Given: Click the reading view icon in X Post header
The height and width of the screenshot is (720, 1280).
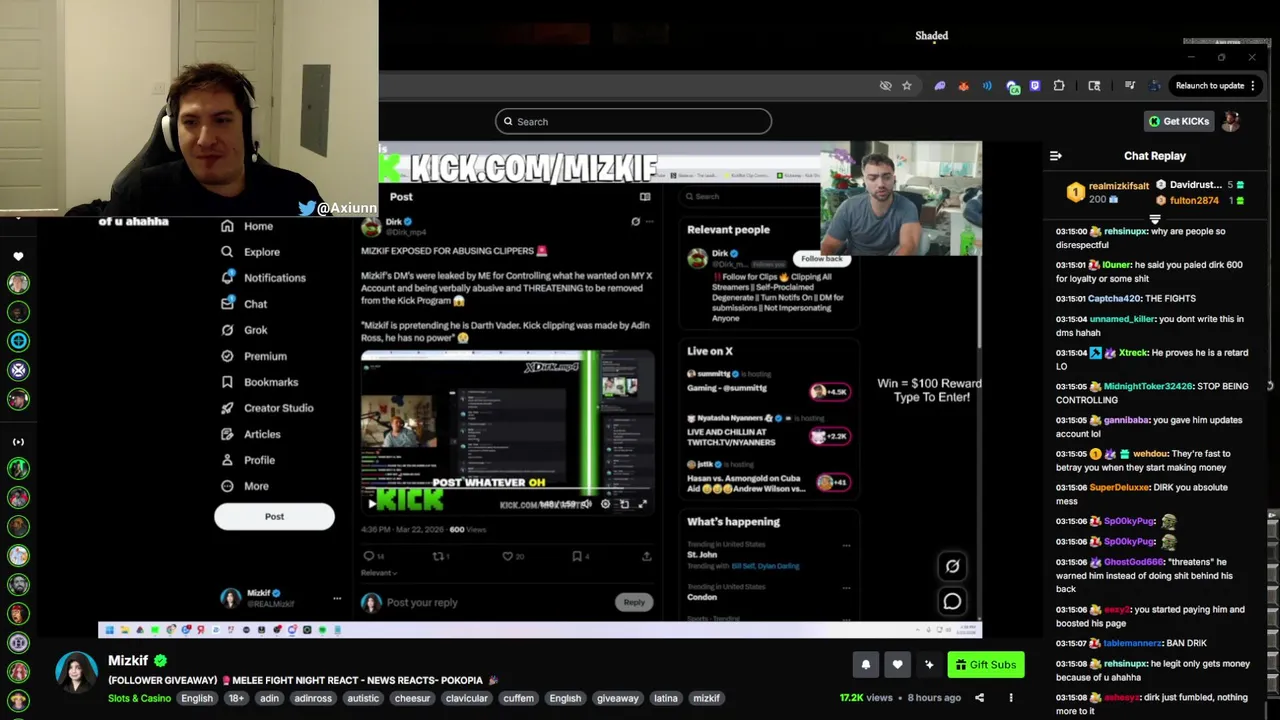Looking at the screenshot, I should click(x=645, y=197).
